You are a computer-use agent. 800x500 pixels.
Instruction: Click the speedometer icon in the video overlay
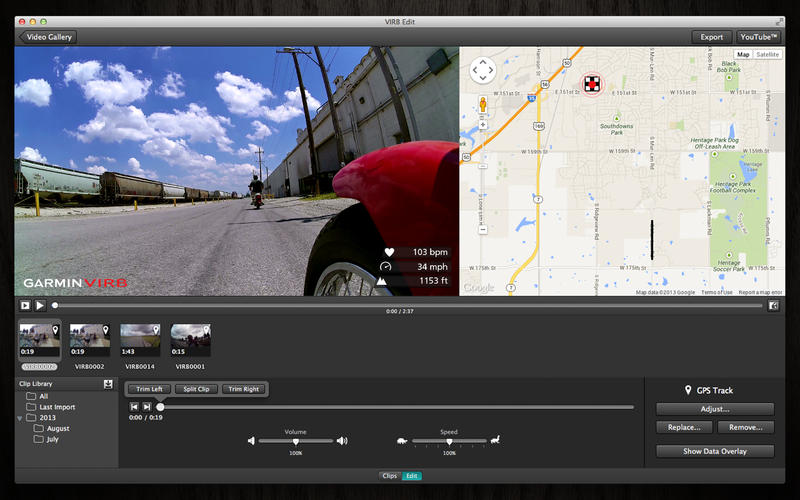[x=386, y=266]
